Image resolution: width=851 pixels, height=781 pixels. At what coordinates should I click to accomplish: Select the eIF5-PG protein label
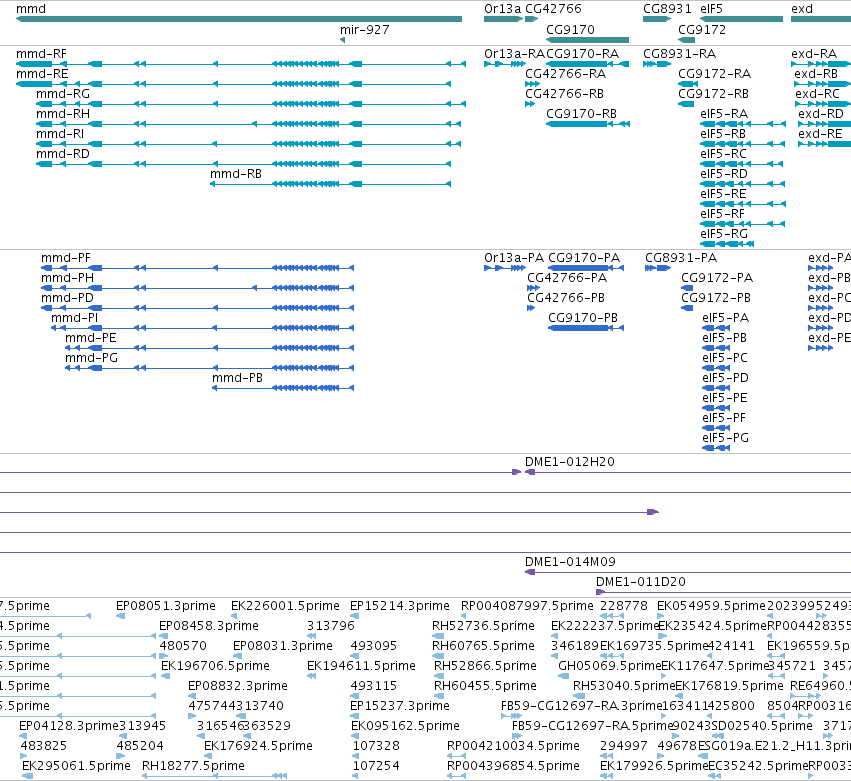pyautogui.click(x=726, y=439)
